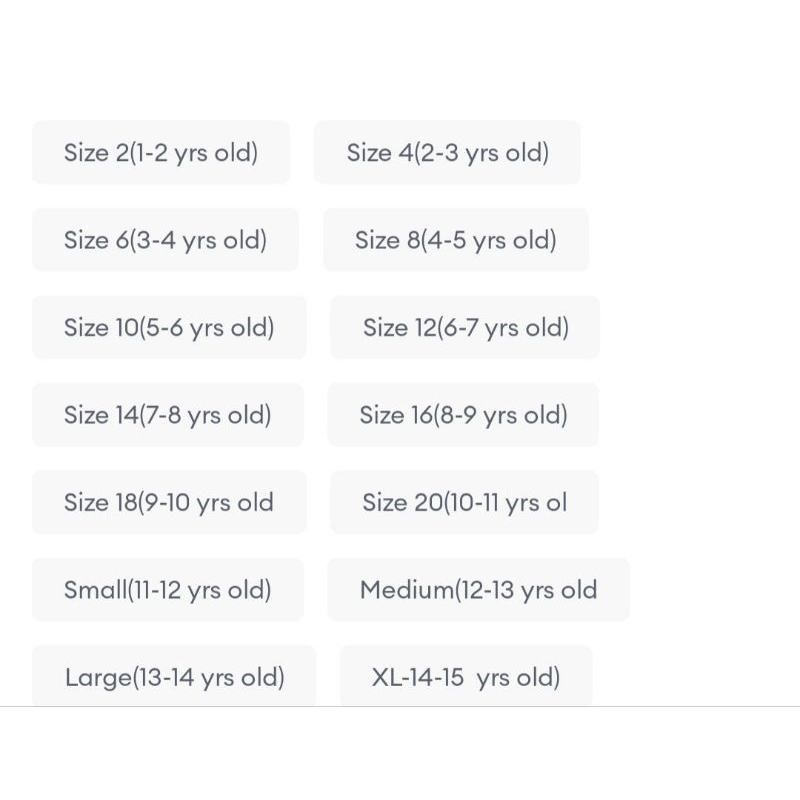Tap the Size 12 option
This screenshot has width=800, height=800.
click(465, 328)
